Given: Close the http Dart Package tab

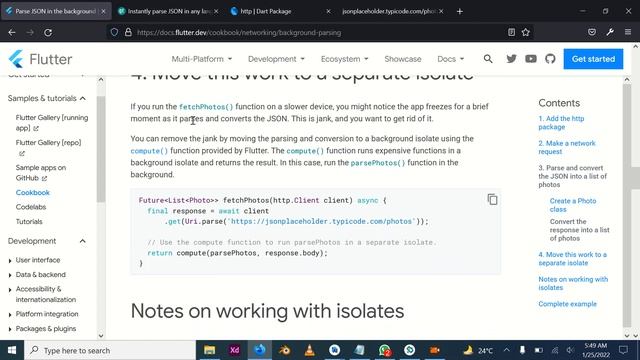Looking at the screenshot, I should (328, 11).
